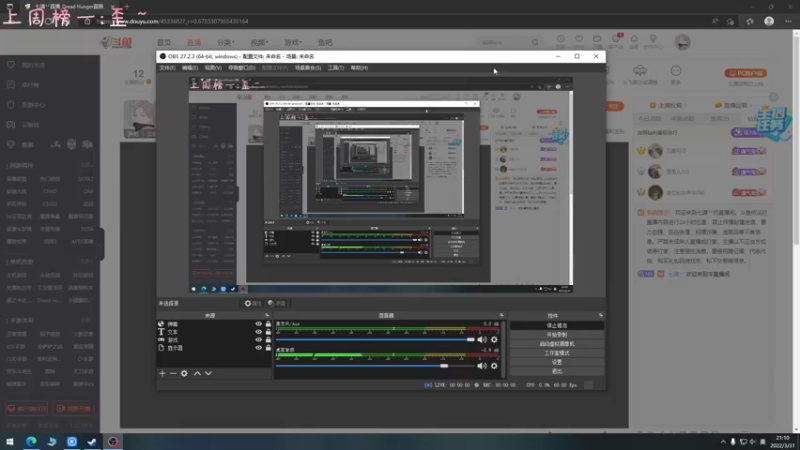
Task: Go to Douyu Home tab in navbar
Action: (164, 42)
